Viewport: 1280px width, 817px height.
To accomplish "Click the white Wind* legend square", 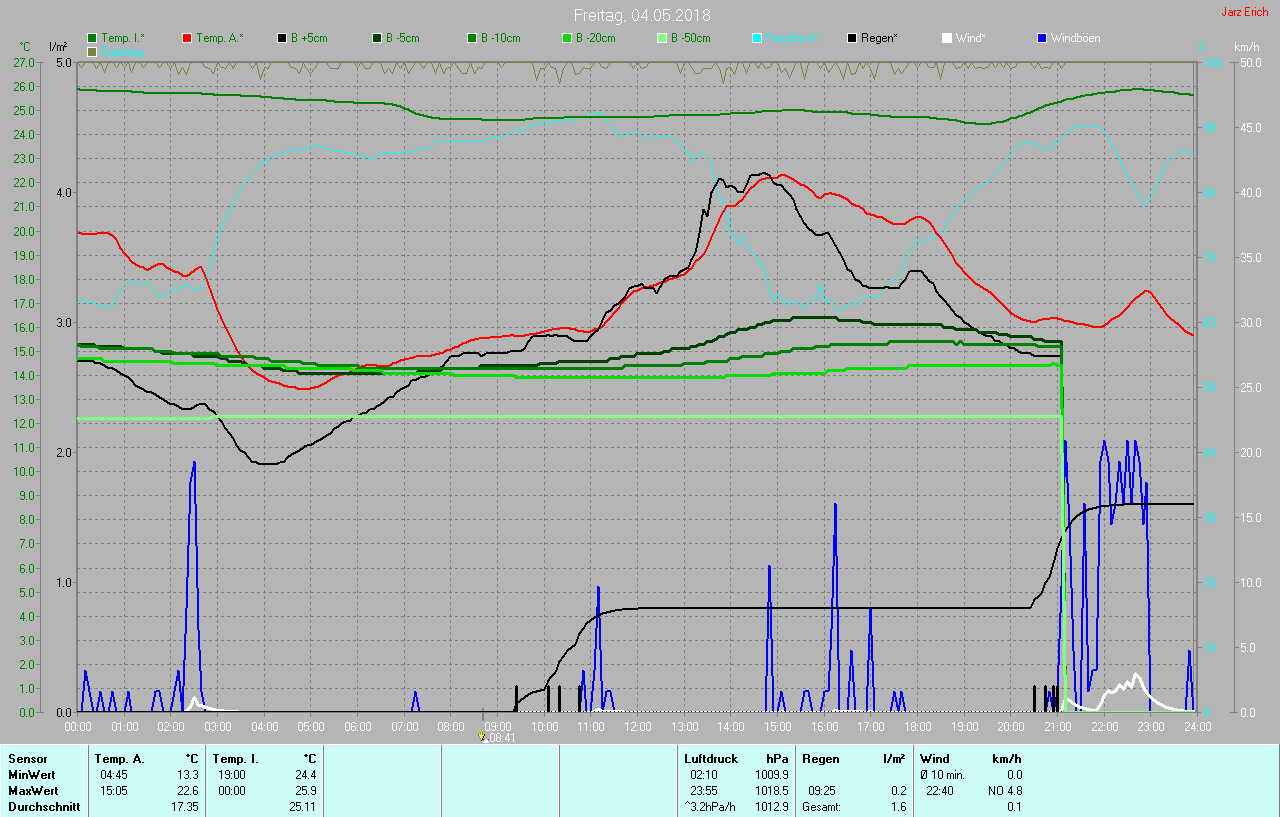I will tap(947, 38).
